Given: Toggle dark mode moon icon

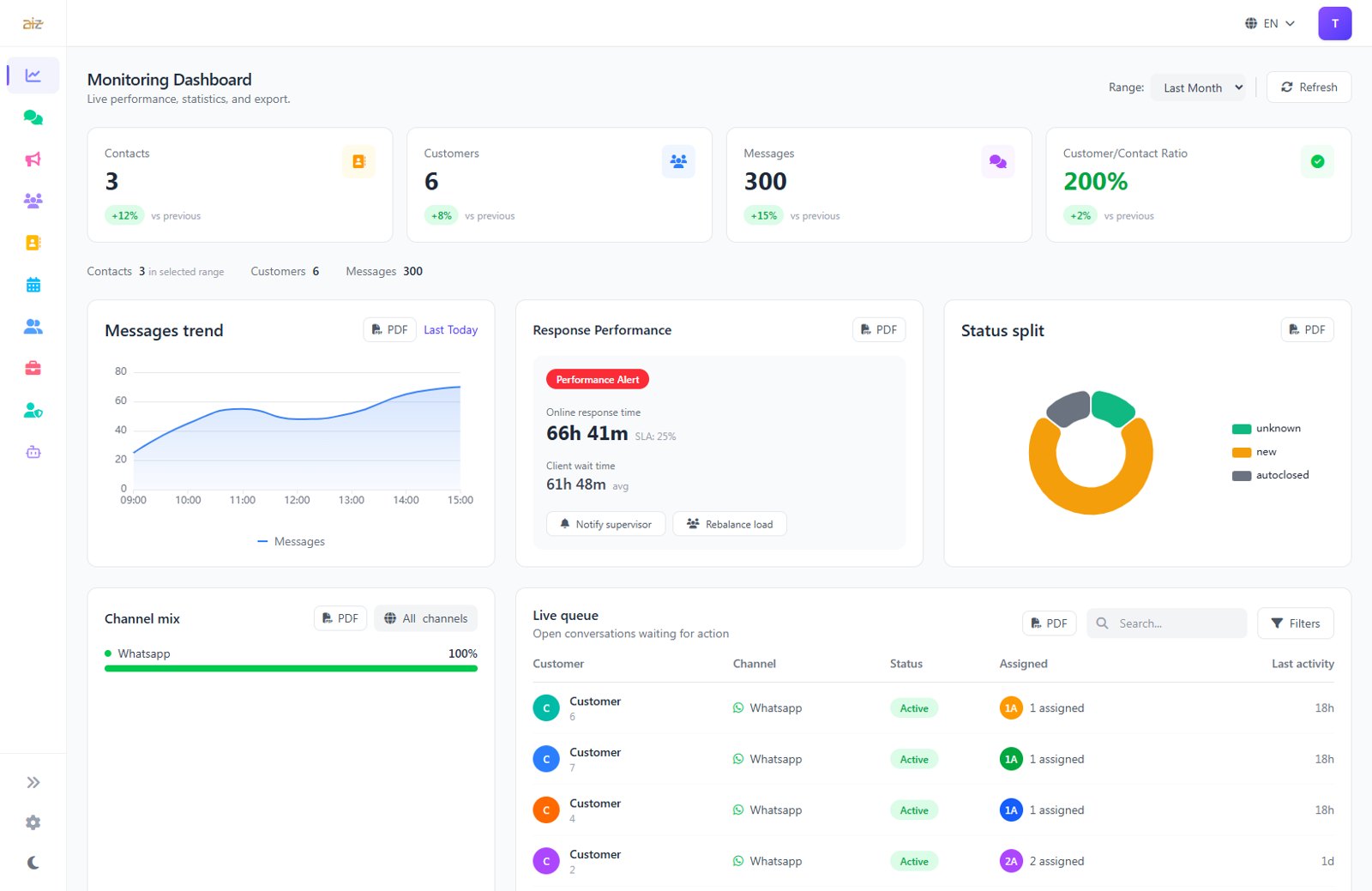Looking at the screenshot, I should (33, 863).
